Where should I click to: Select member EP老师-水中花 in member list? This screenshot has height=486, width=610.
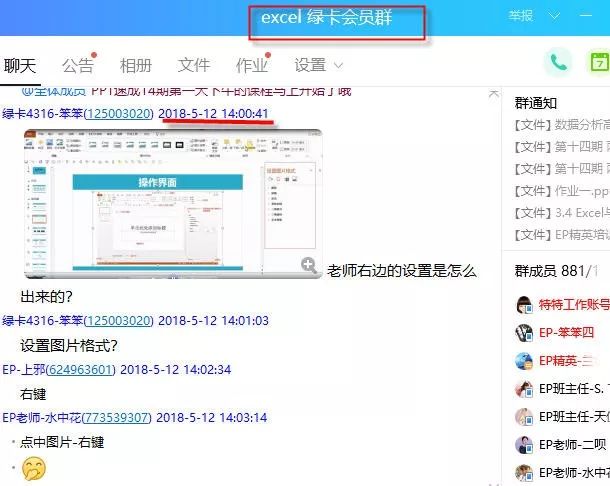(574, 473)
